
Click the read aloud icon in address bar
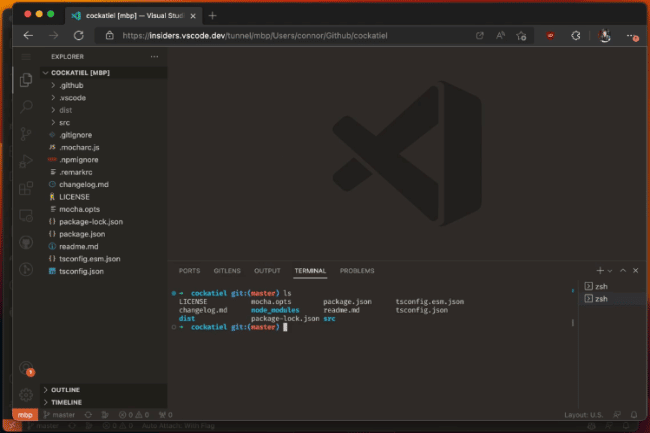[x=500, y=36]
